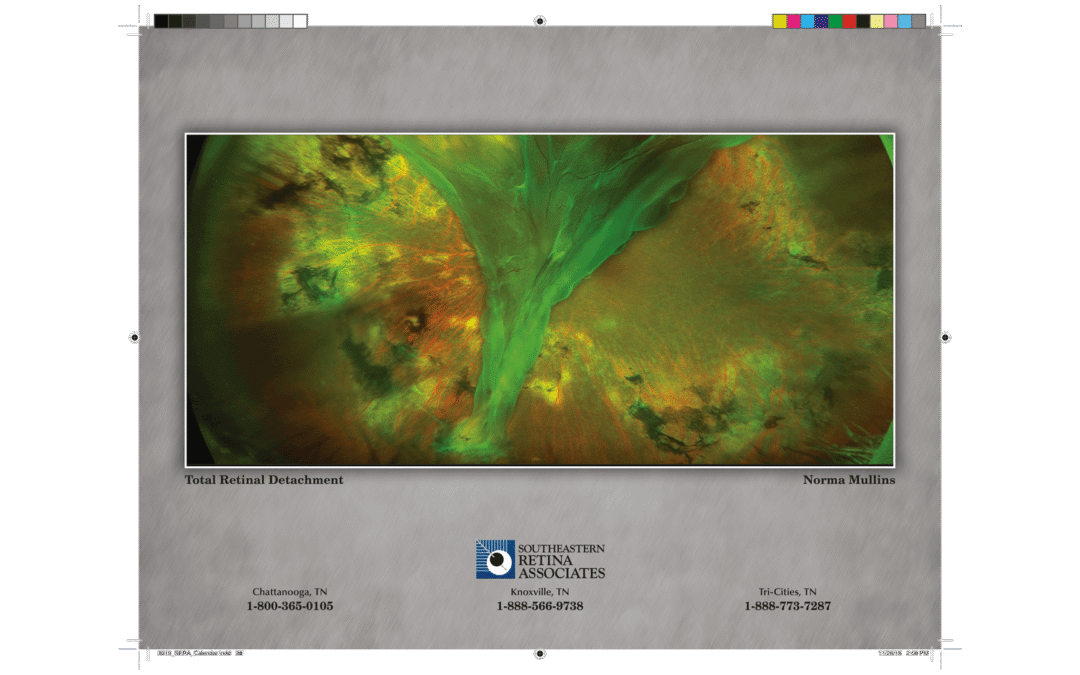This screenshot has height=675, width=1080.
Task: Select the magenta swatch in color bar
Action: point(793,21)
